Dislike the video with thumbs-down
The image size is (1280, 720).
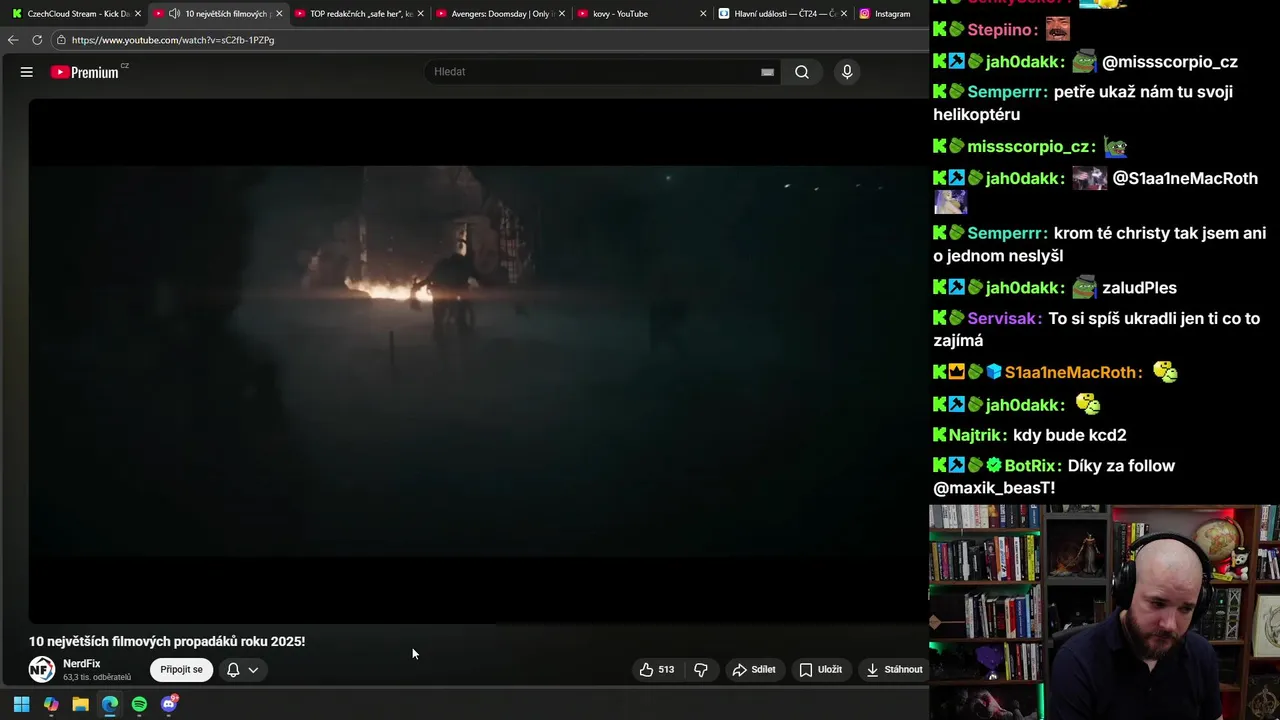click(x=701, y=670)
